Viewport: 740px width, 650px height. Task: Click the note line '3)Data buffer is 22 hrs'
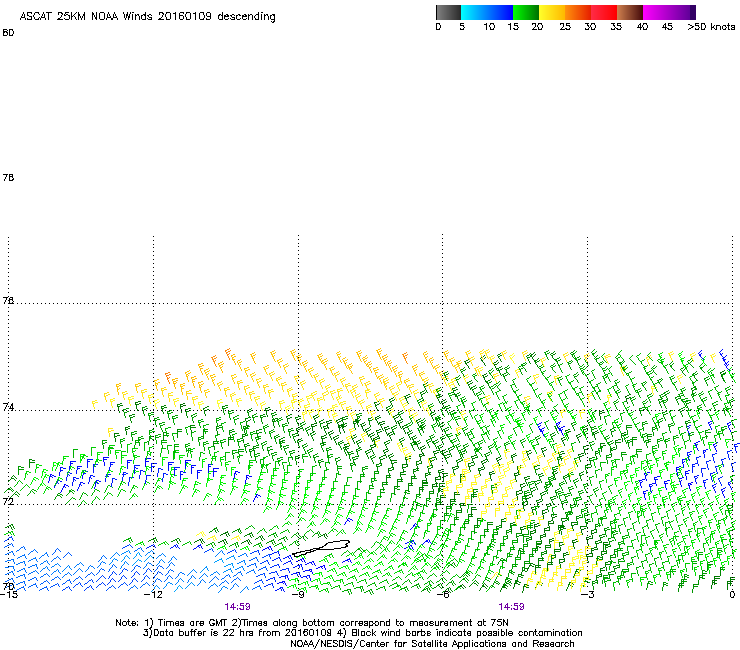[362, 633]
